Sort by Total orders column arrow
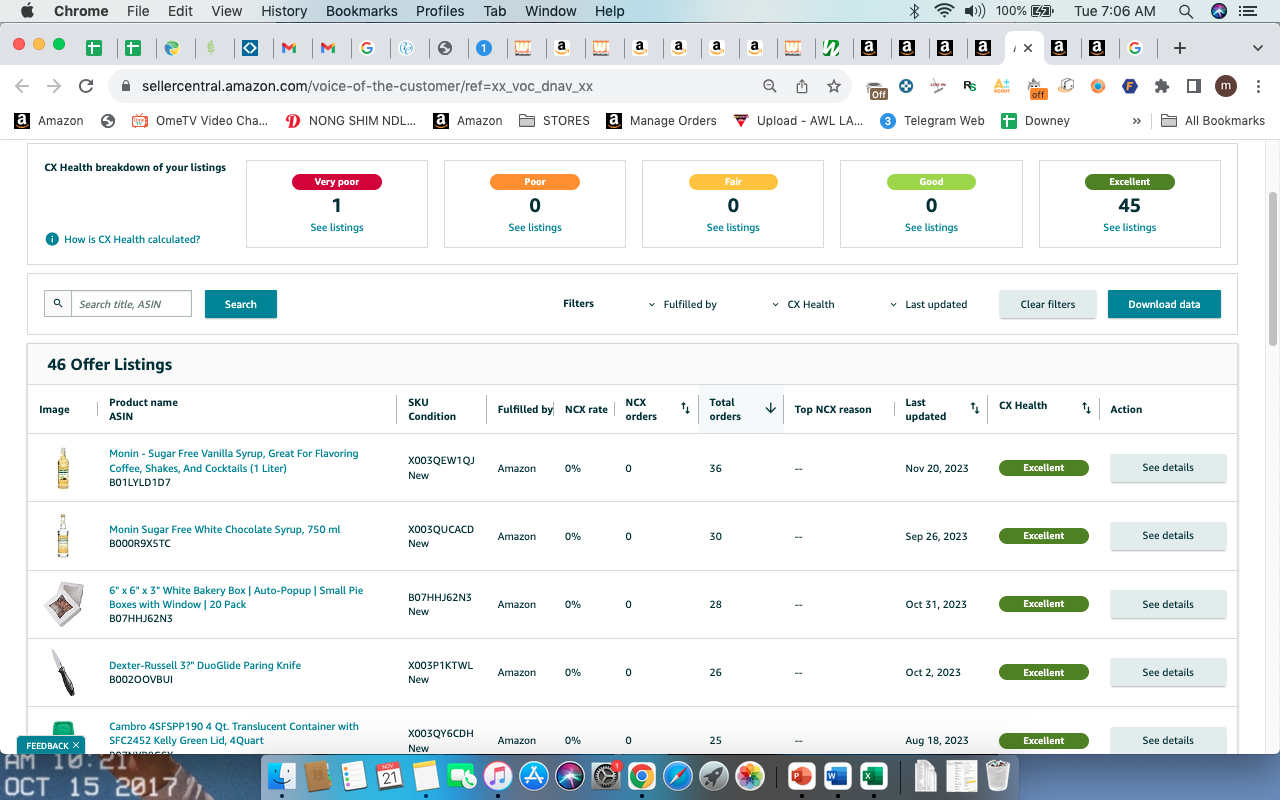The height and width of the screenshot is (800, 1280). pyautogui.click(x=771, y=409)
